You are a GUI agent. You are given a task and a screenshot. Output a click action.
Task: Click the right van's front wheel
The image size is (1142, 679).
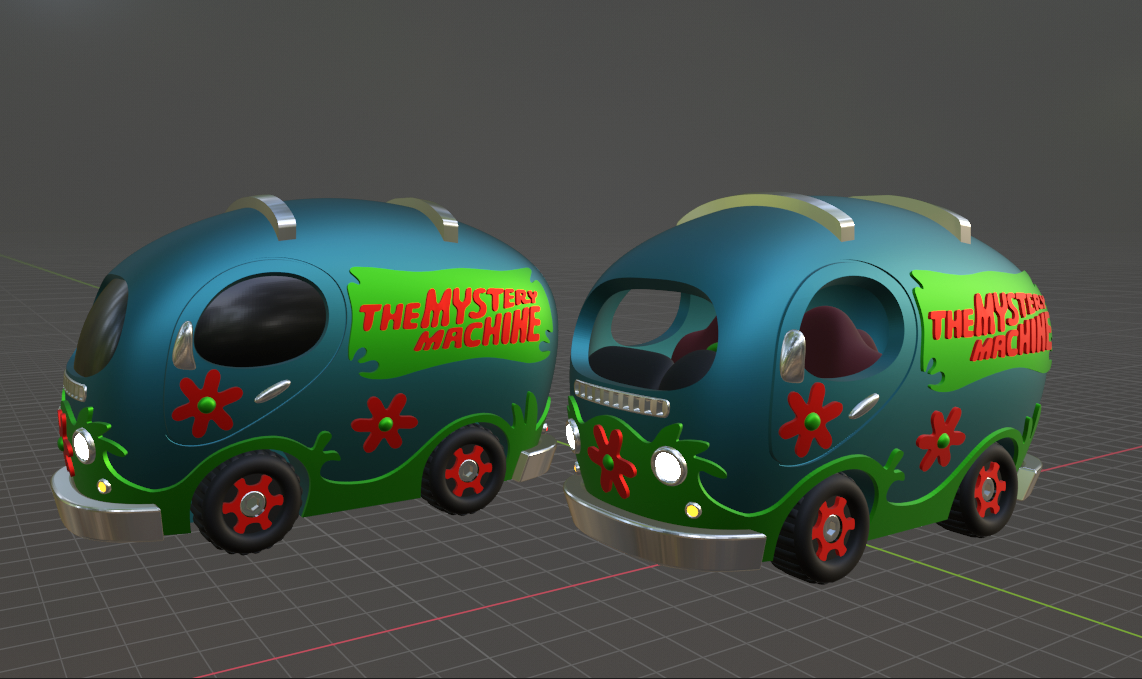823,527
